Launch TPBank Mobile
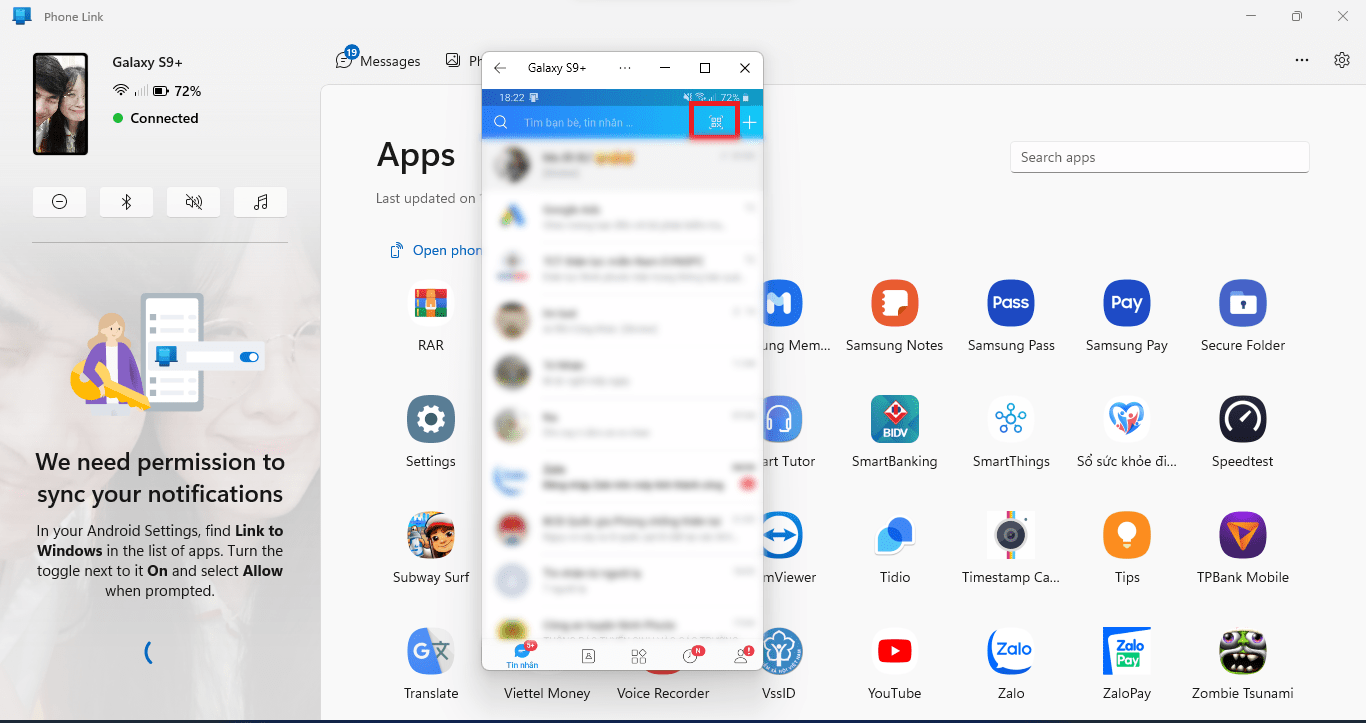 coord(1243,535)
